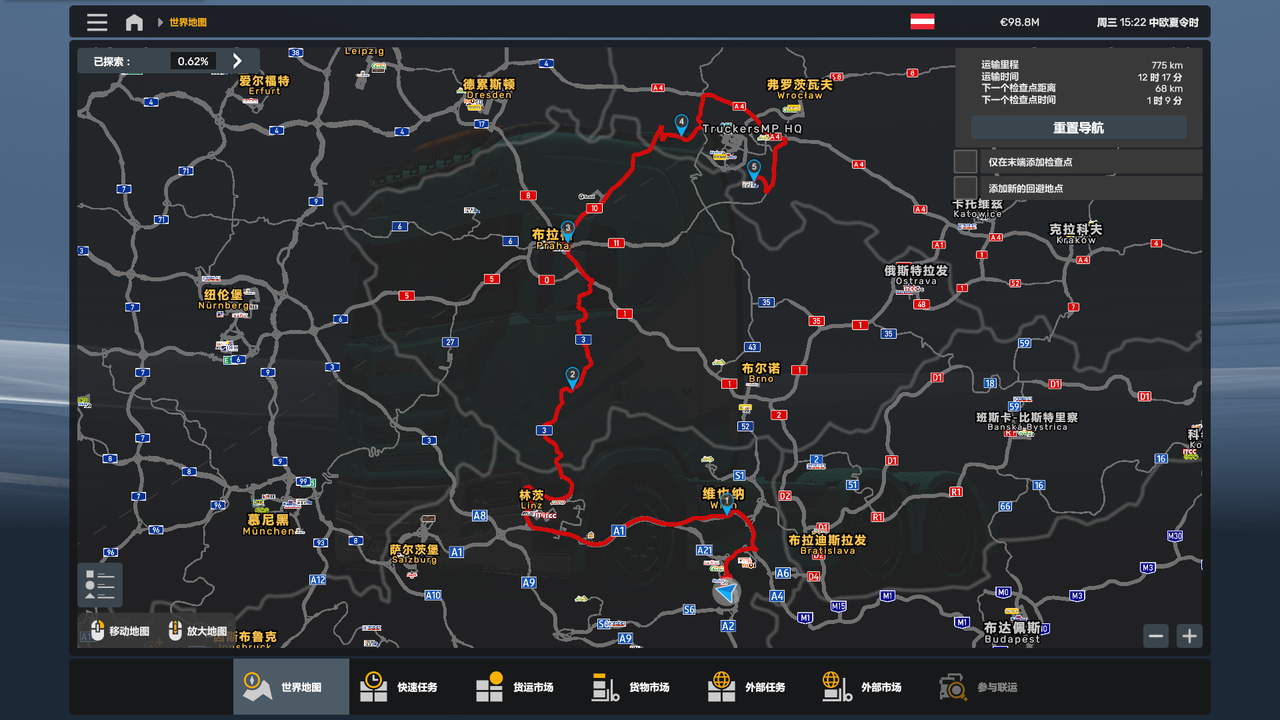The height and width of the screenshot is (720, 1280).
Task: Click the zoom map mouse hint
Action: (x=197, y=631)
